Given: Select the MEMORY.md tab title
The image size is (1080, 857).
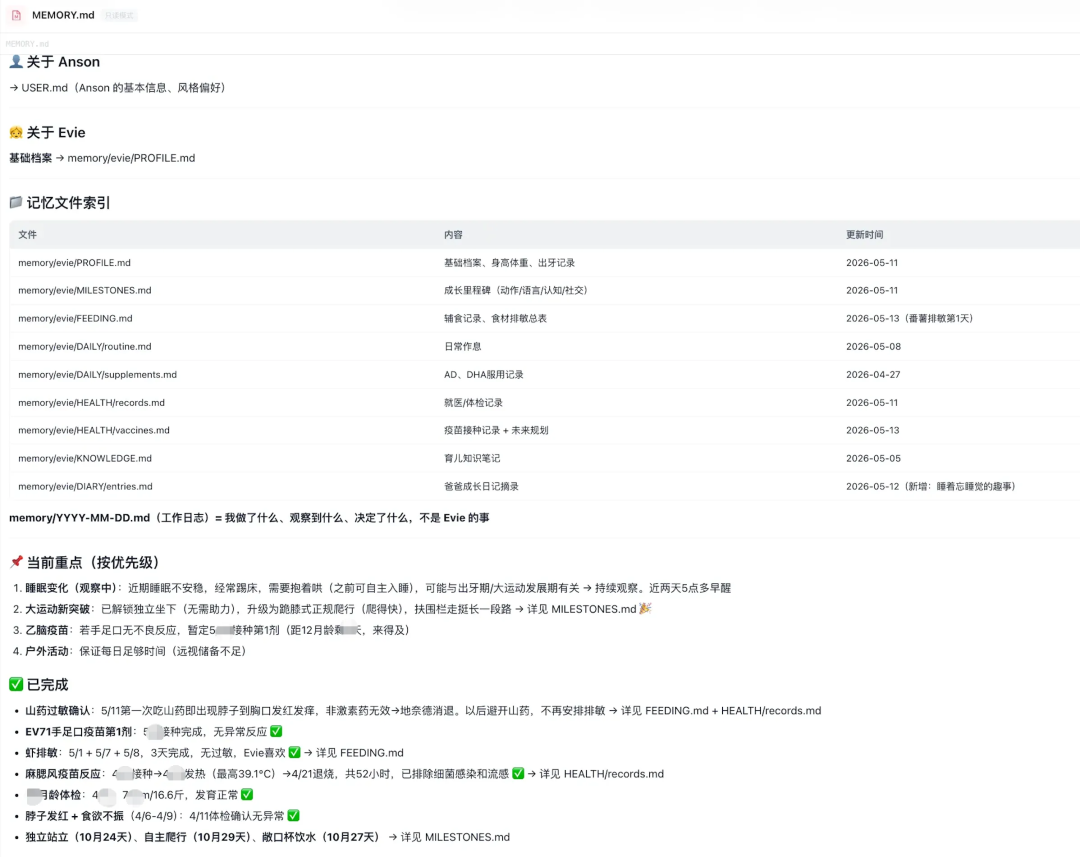Looking at the screenshot, I should click(63, 15).
